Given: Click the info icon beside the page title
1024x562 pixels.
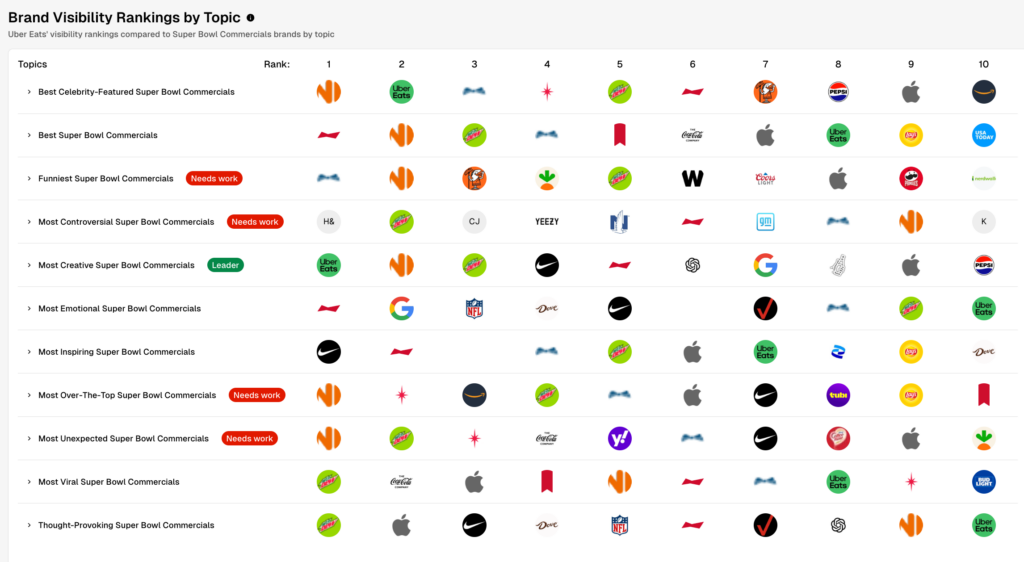Looking at the screenshot, I should click(x=250, y=18).
